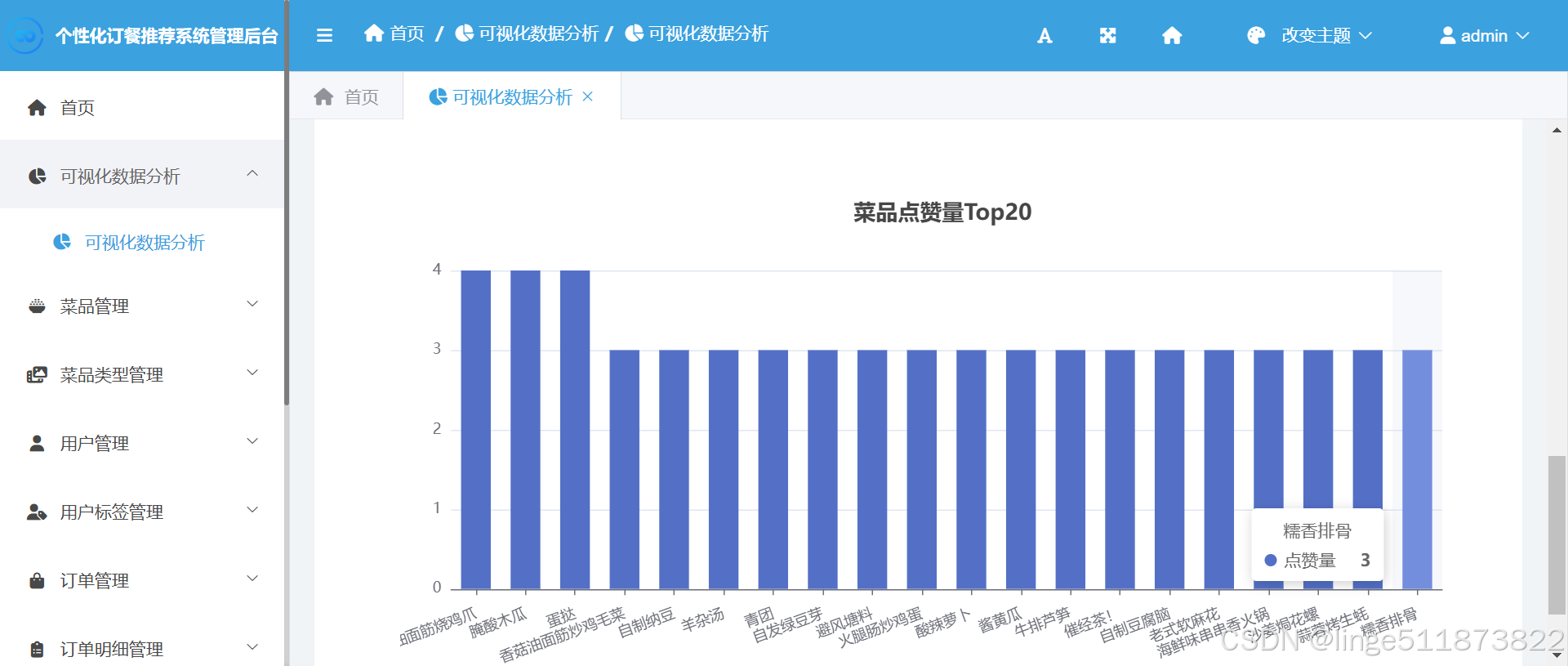Click the 用户管理 person icon
The height and width of the screenshot is (666, 1568).
click(x=37, y=444)
